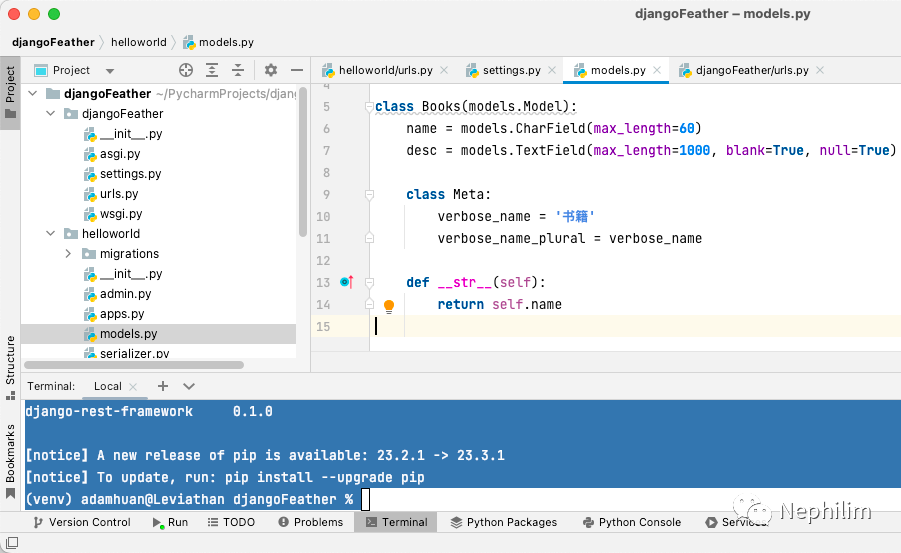Image resolution: width=901 pixels, height=553 pixels.
Task: Fold the class Books code block
Action: pyautogui.click(x=369, y=106)
